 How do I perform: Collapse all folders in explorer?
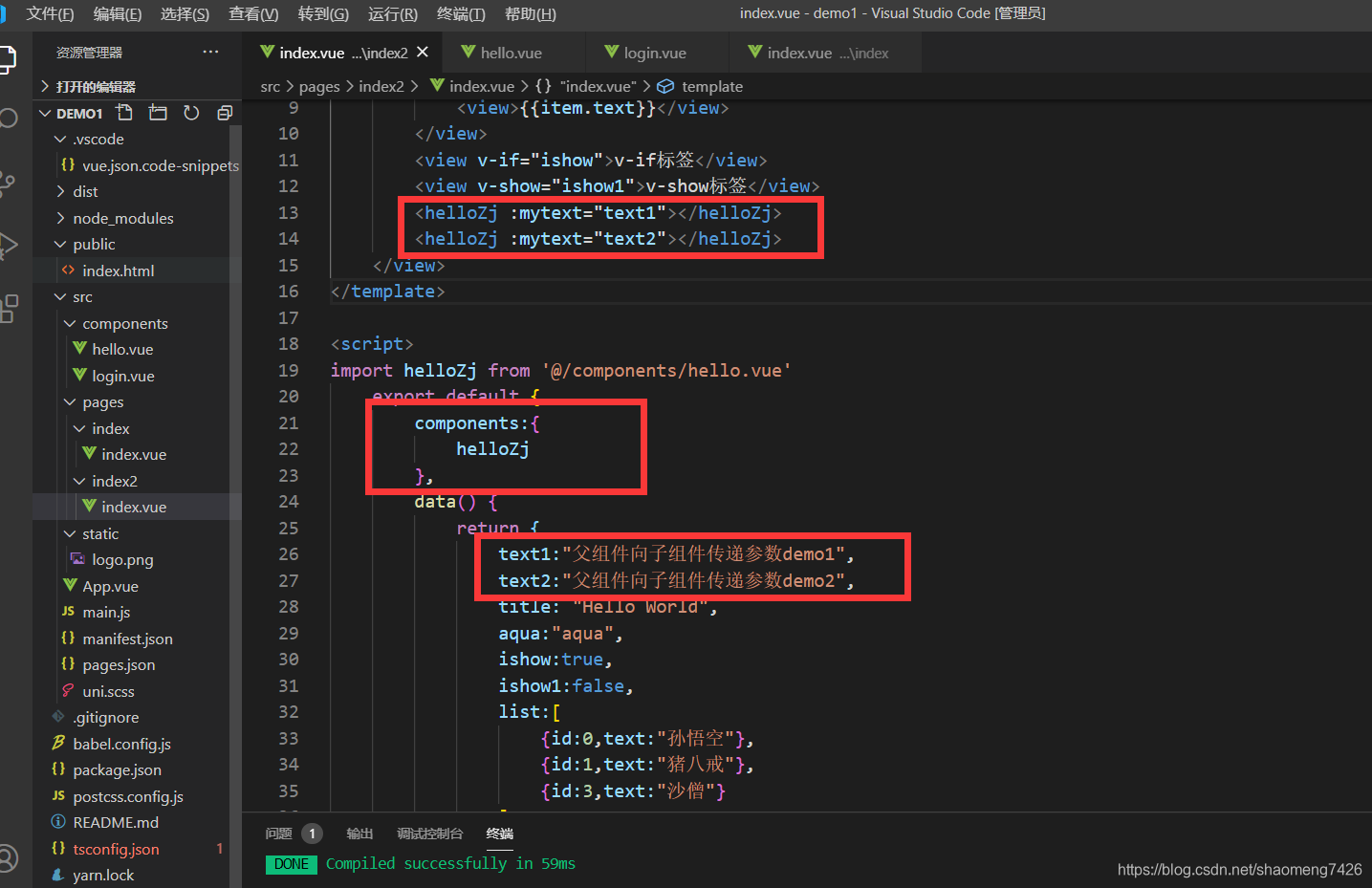click(x=225, y=113)
